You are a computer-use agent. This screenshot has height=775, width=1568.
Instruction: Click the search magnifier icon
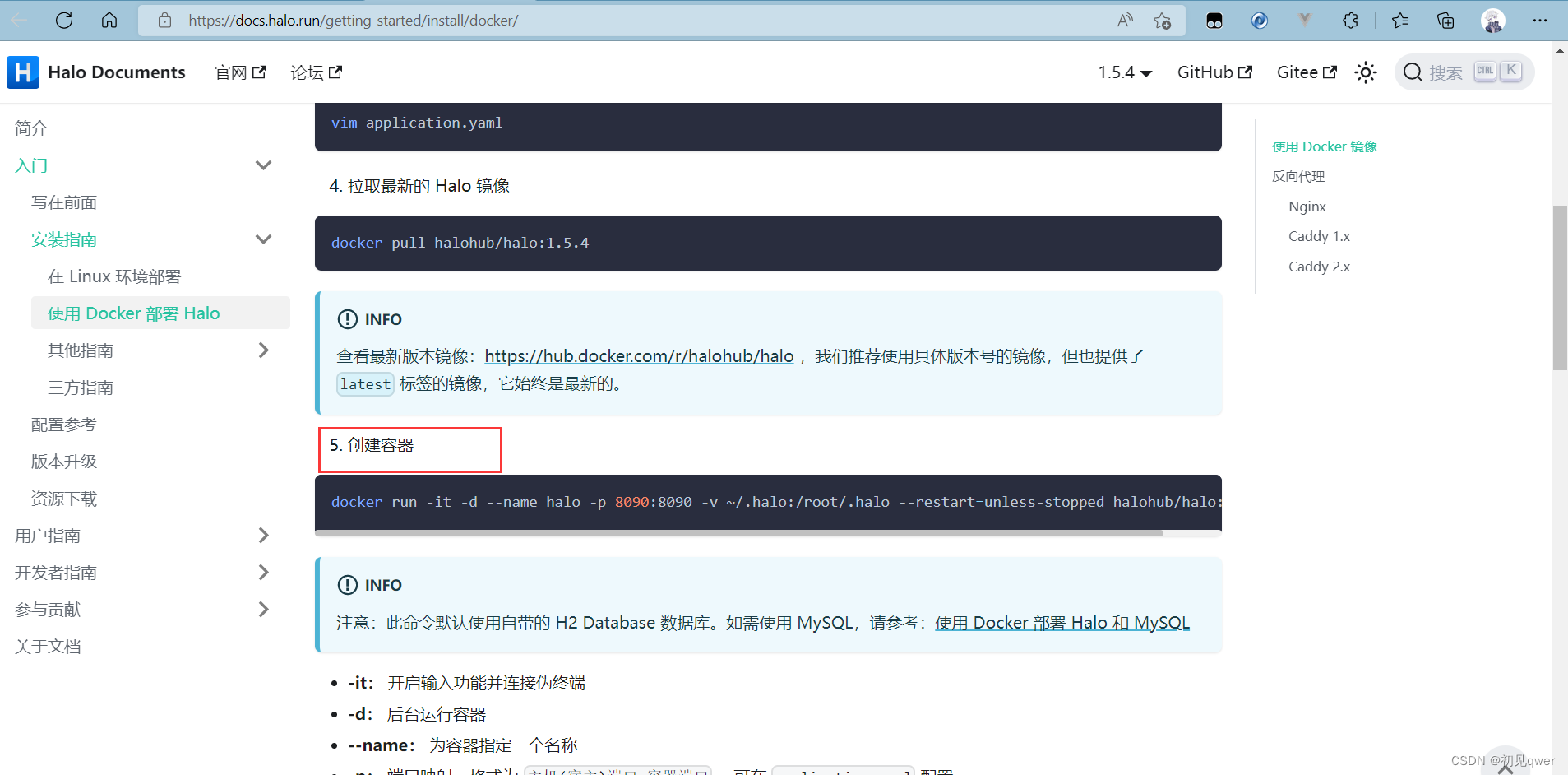coord(1413,72)
